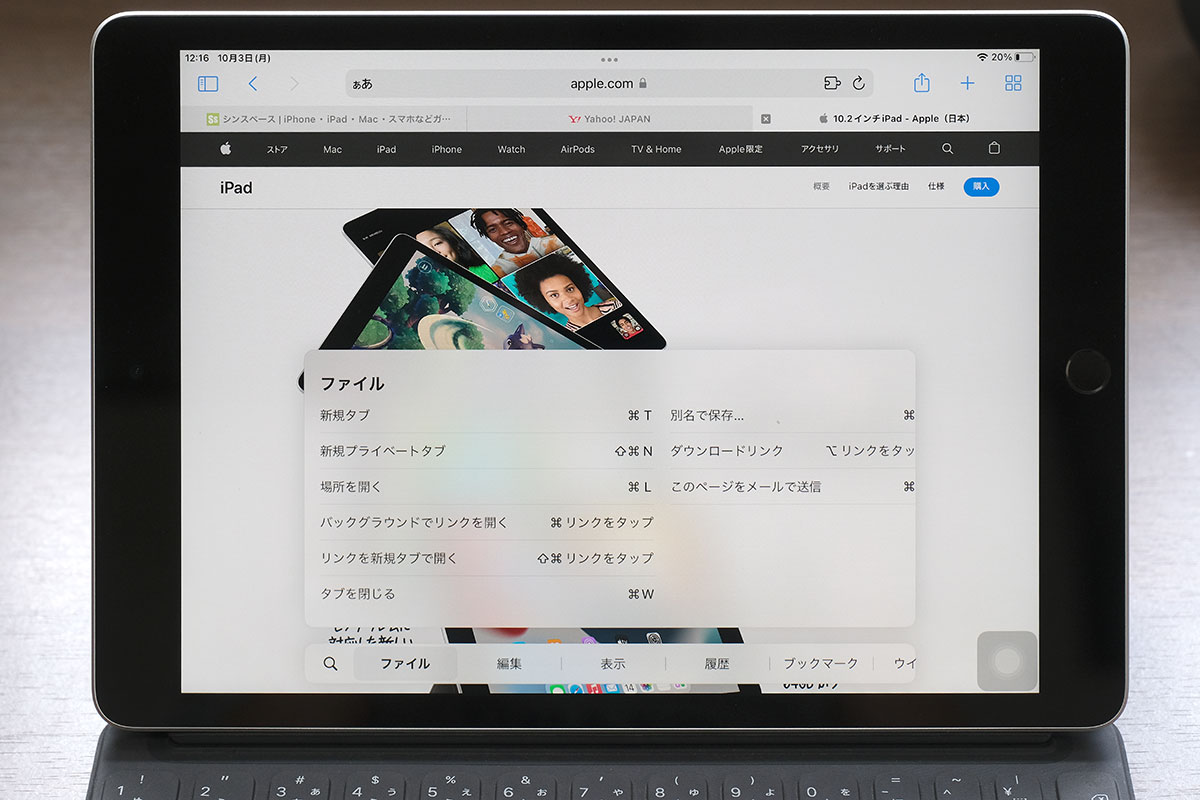Select 場所を開く menu entry
The image size is (1200, 800).
click(x=486, y=487)
